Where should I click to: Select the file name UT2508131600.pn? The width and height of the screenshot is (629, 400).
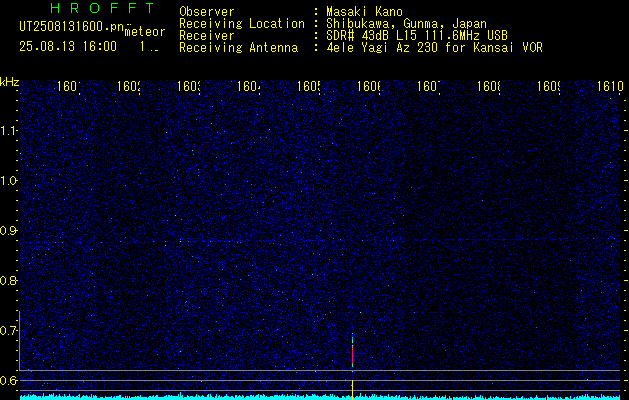click(x=71, y=27)
